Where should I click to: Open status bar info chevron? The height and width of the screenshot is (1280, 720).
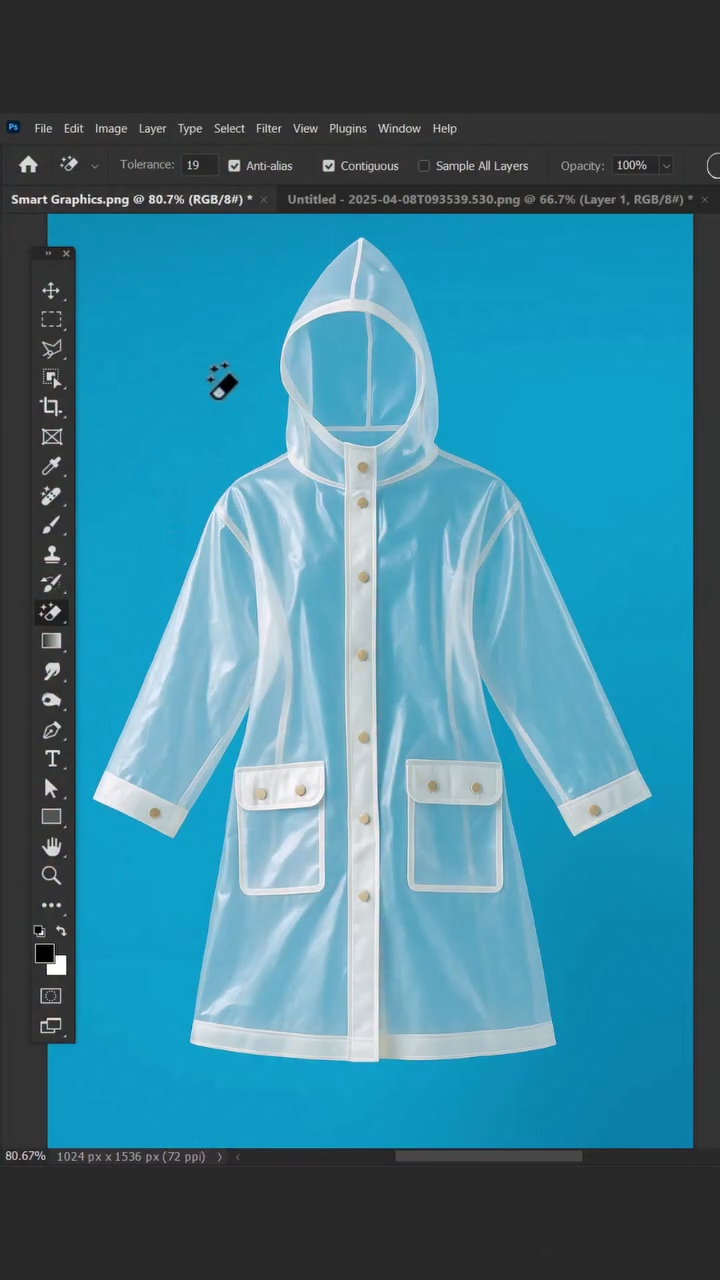pyautogui.click(x=220, y=1157)
